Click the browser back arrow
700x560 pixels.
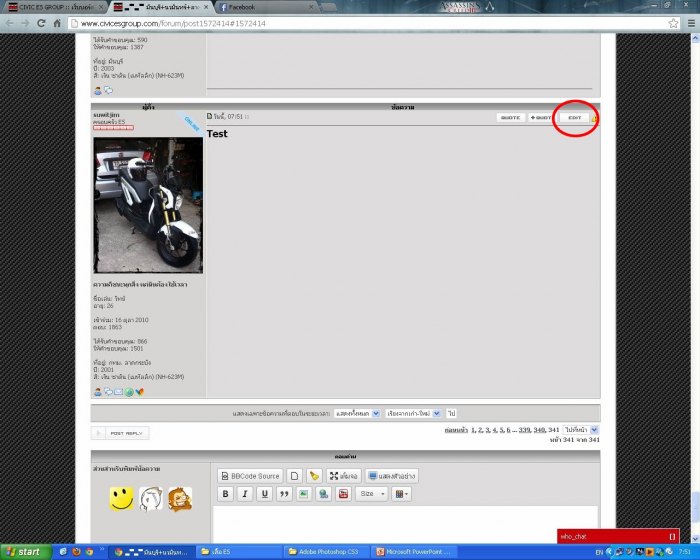tap(9, 23)
